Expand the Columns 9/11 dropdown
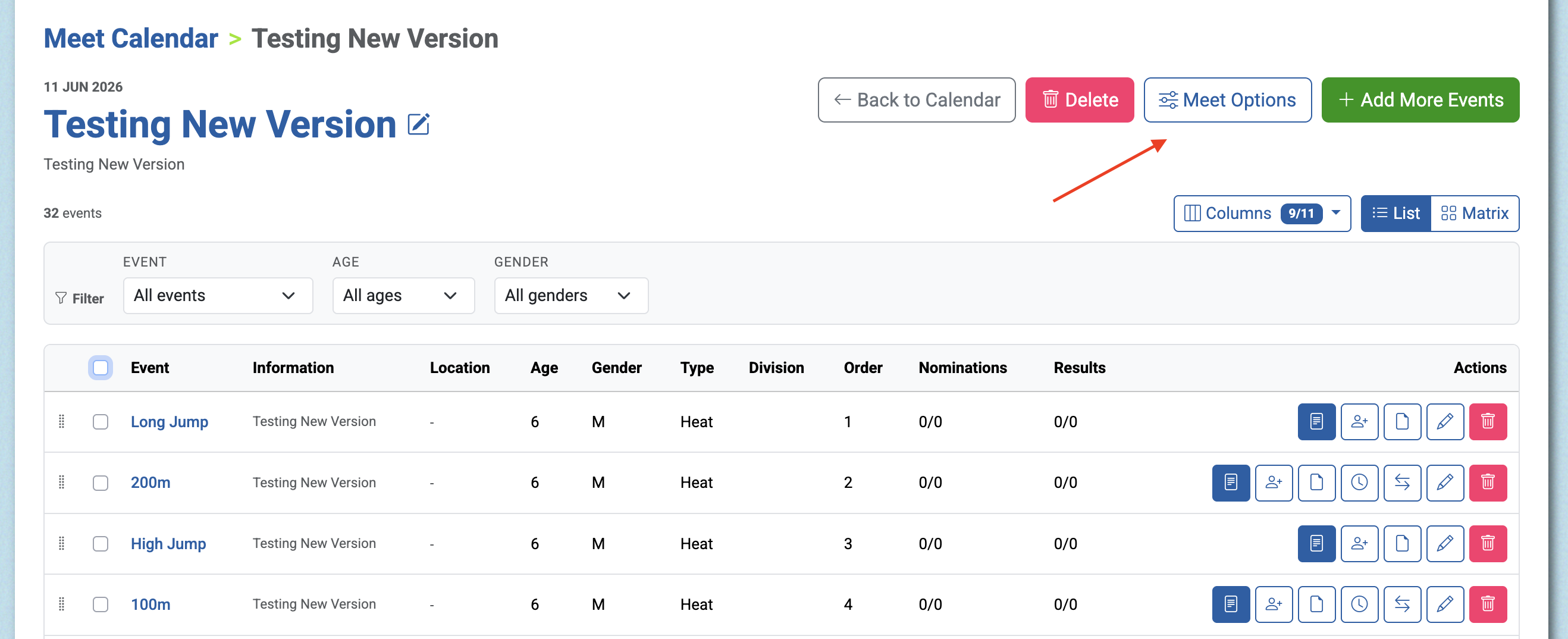Screen dimensions: 1568x639 [x=1262, y=214]
